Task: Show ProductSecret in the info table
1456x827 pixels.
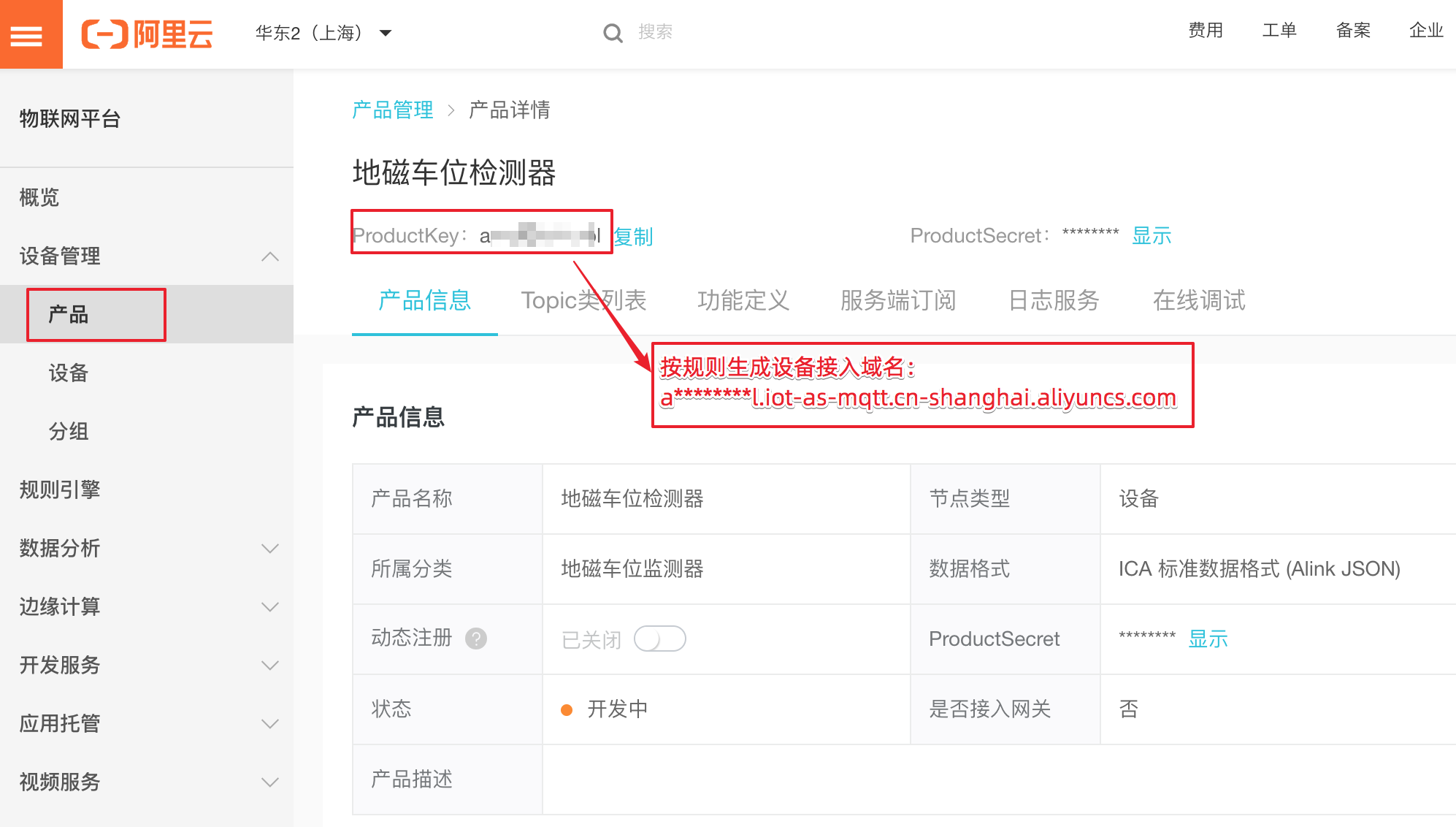Action: click(1208, 639)
